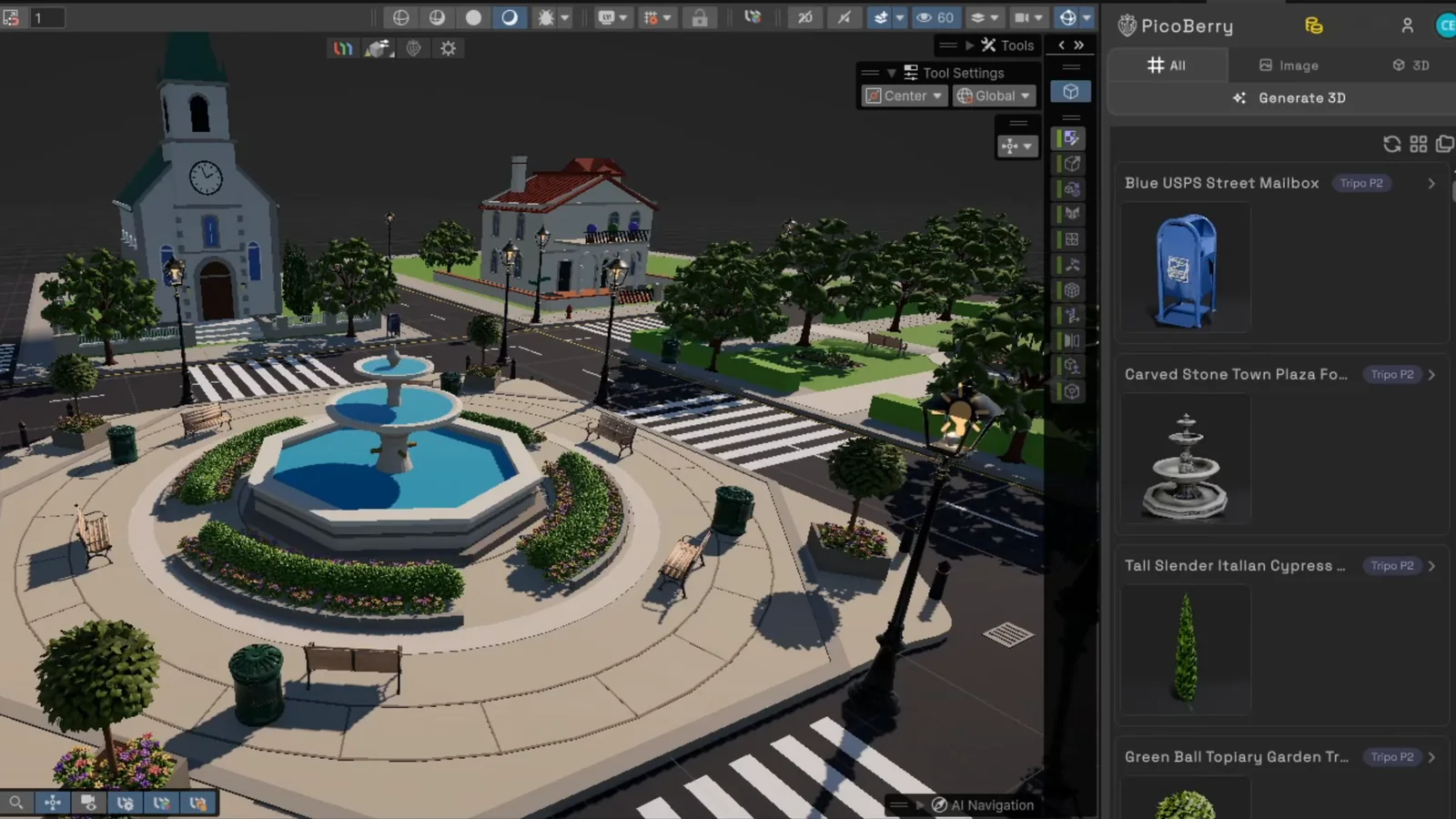Select the solid sphere shaded draw mode
This screenshot has width=1456, height=819.
473,17
